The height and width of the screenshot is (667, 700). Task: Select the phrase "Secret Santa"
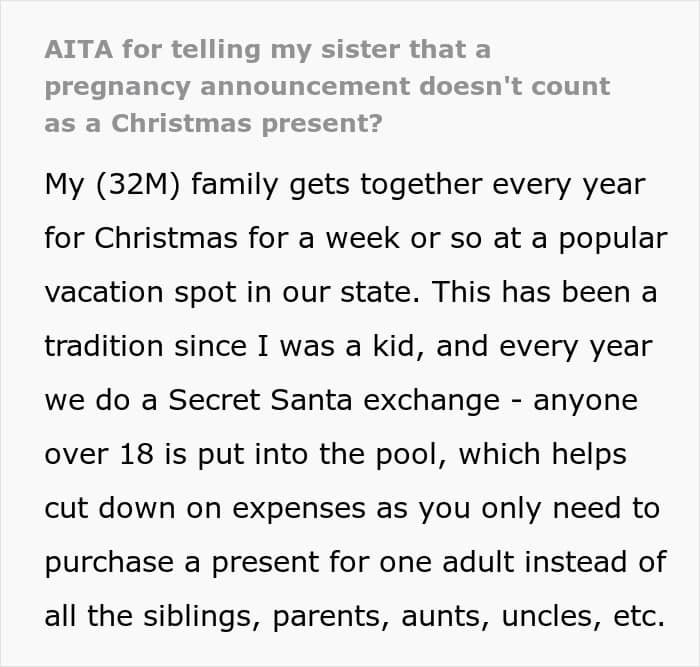tap(240, 401)
